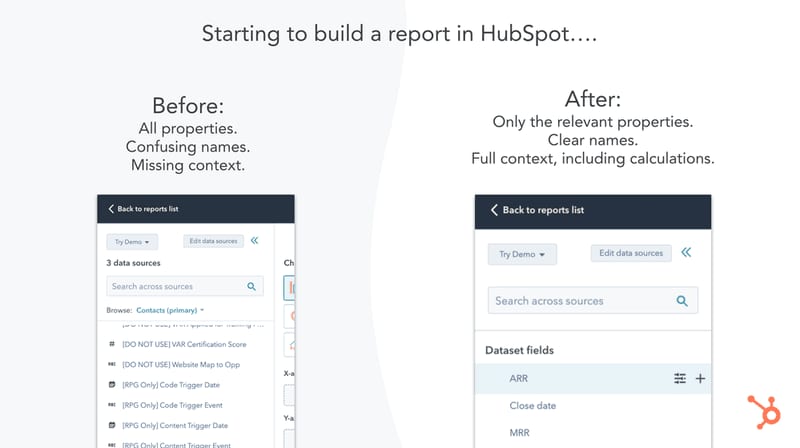Focus the Search across sources field in After panel
Screen dimensions: 800x448
click(x=593, y=301)
